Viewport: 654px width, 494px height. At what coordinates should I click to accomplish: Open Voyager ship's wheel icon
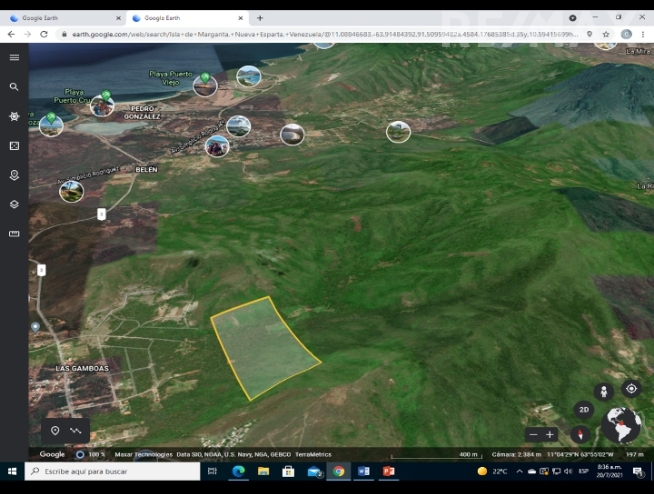[x=14, y=116]
